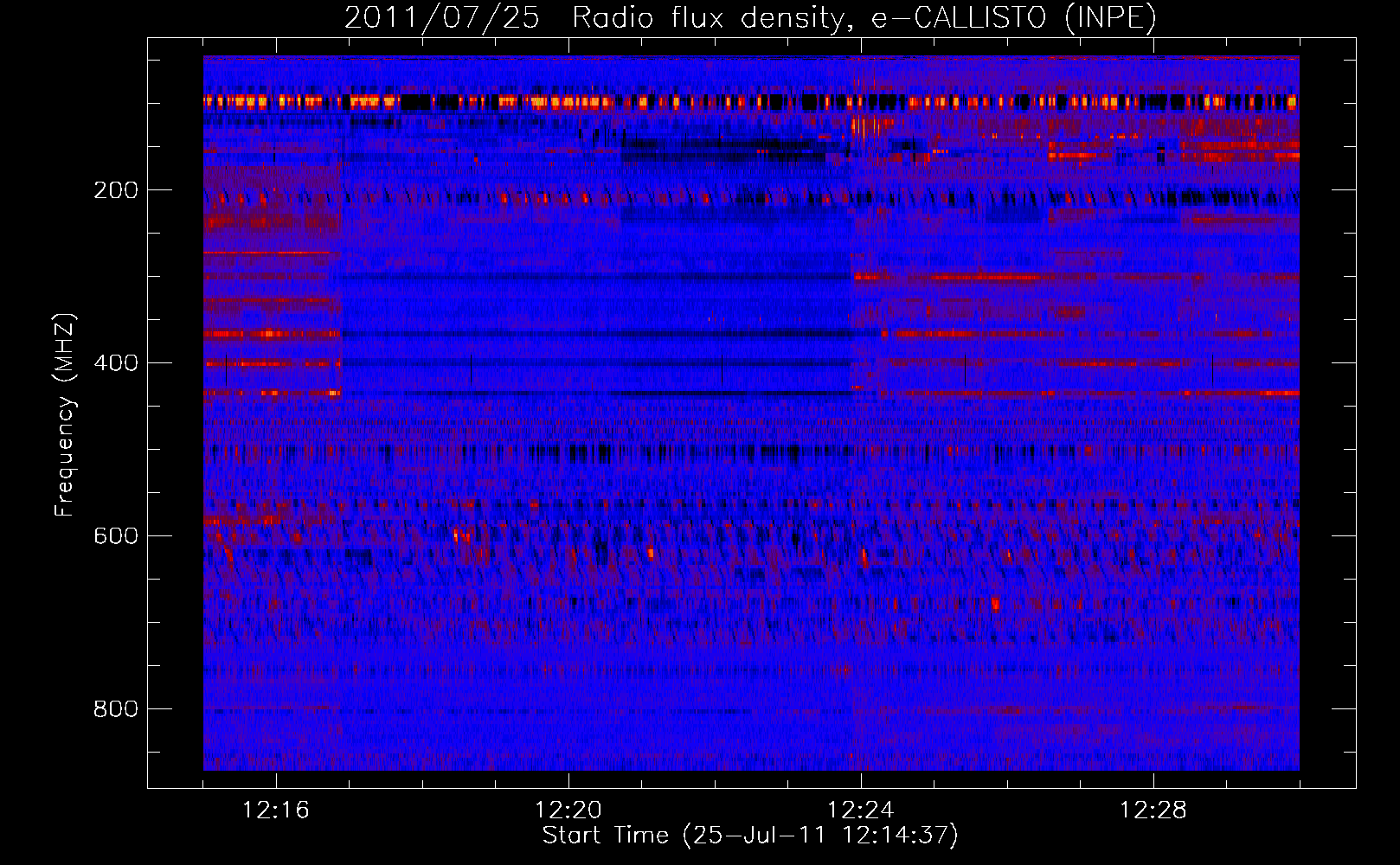
Task: Click the 200 frequency tick label
Action: pyautogui.click(x=115, y=190)
